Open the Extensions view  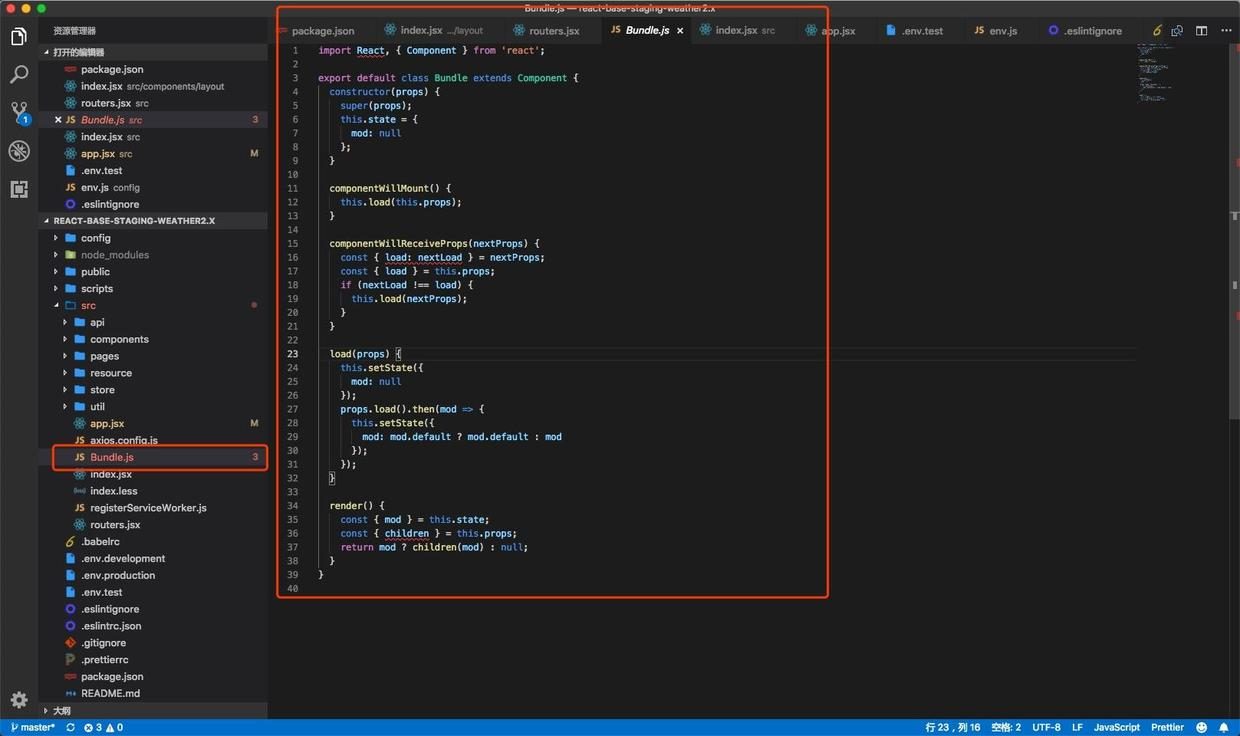pos(19,189)
